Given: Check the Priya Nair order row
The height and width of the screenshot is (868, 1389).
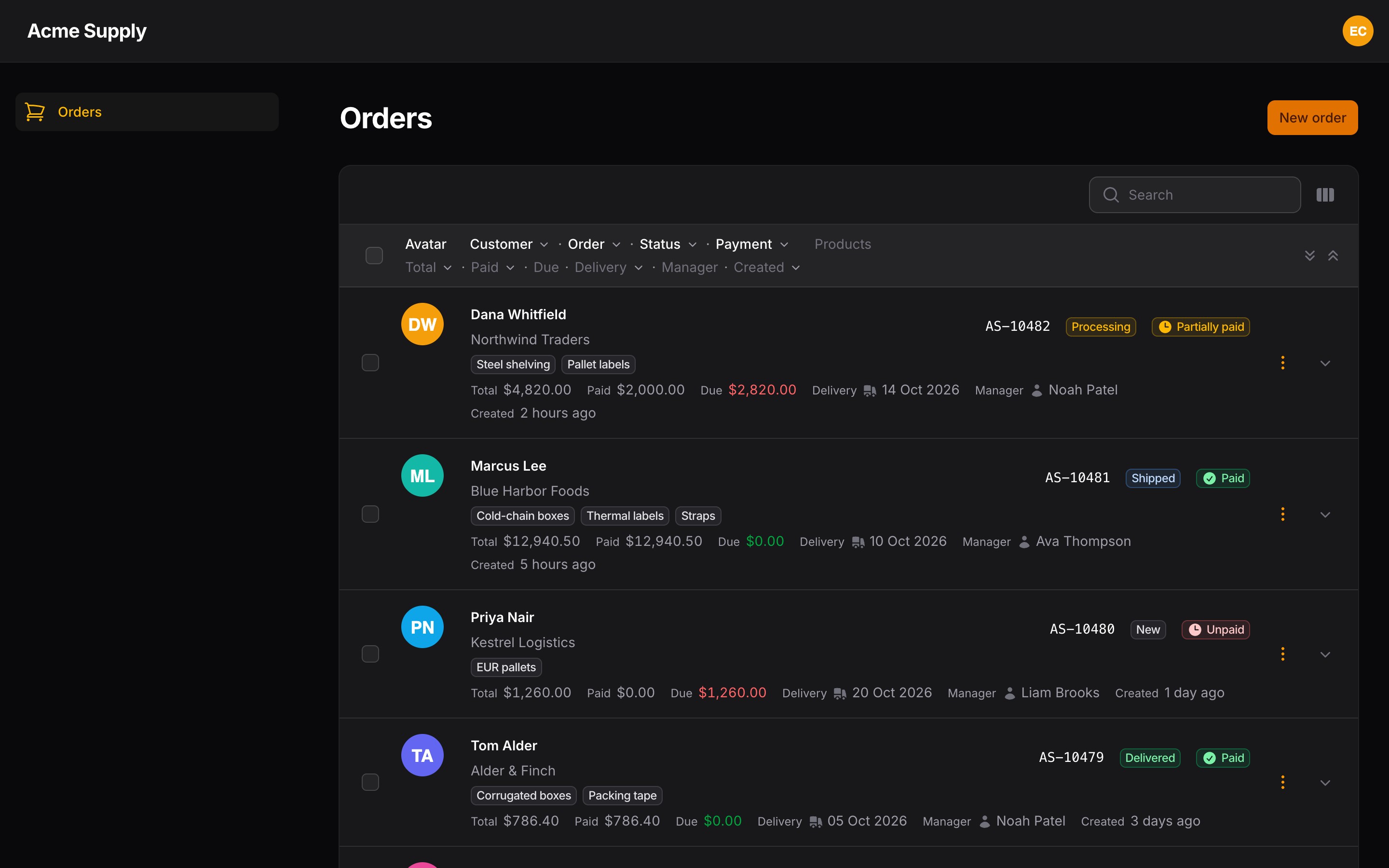Looking at the screenshot, I should coord(370,654).
